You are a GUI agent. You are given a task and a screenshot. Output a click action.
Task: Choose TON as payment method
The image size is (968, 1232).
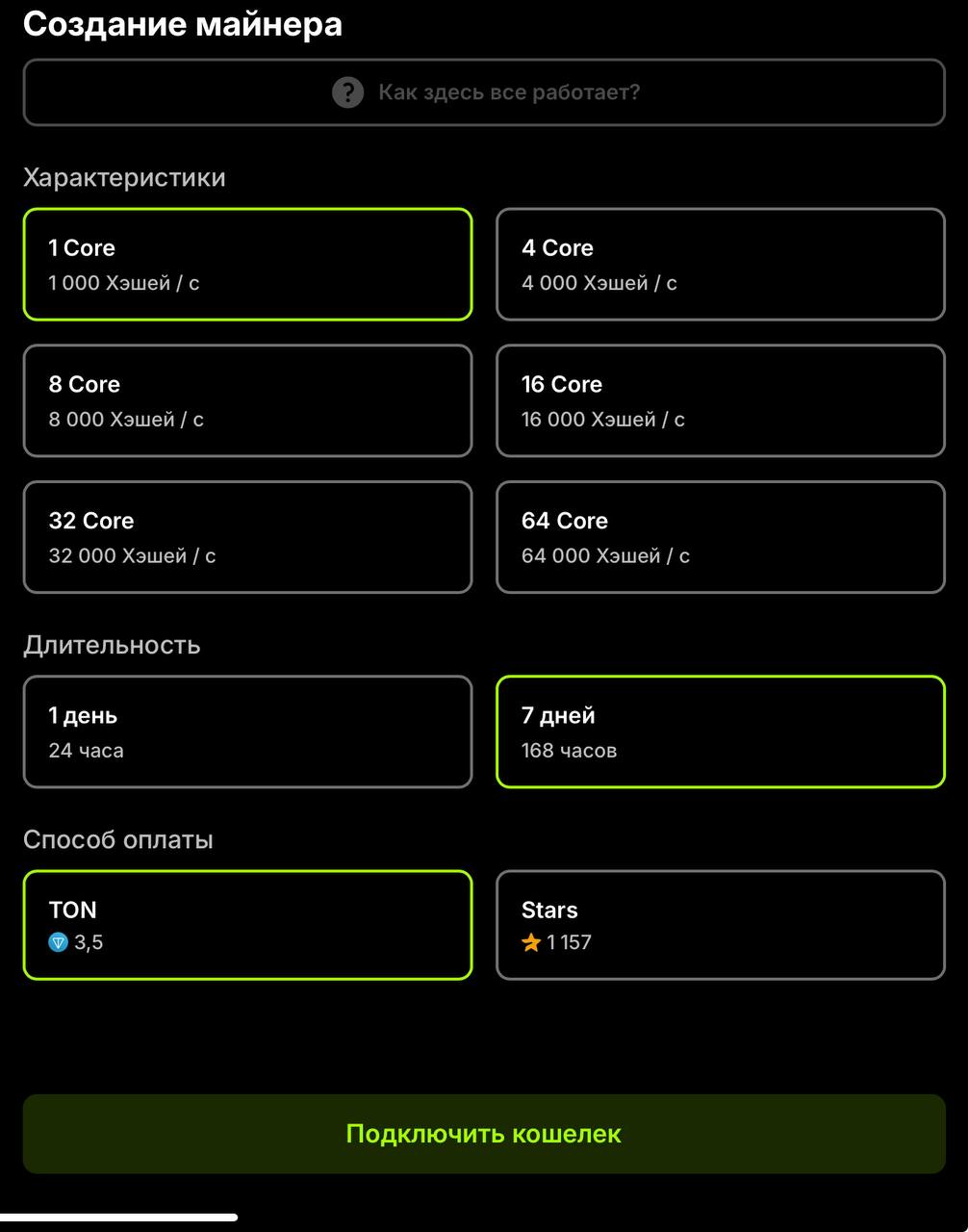(x=247, y=925)
